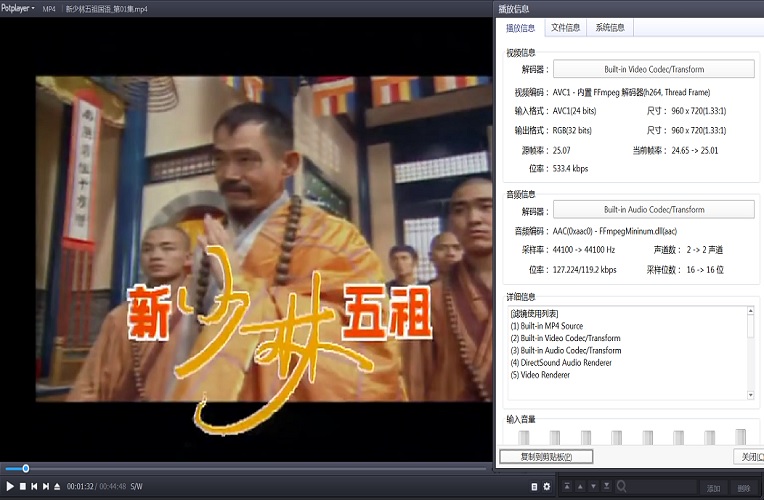
Task: Toggle the S/W decoder indicator
Action: pyautogui.click(x=136, y=486)
